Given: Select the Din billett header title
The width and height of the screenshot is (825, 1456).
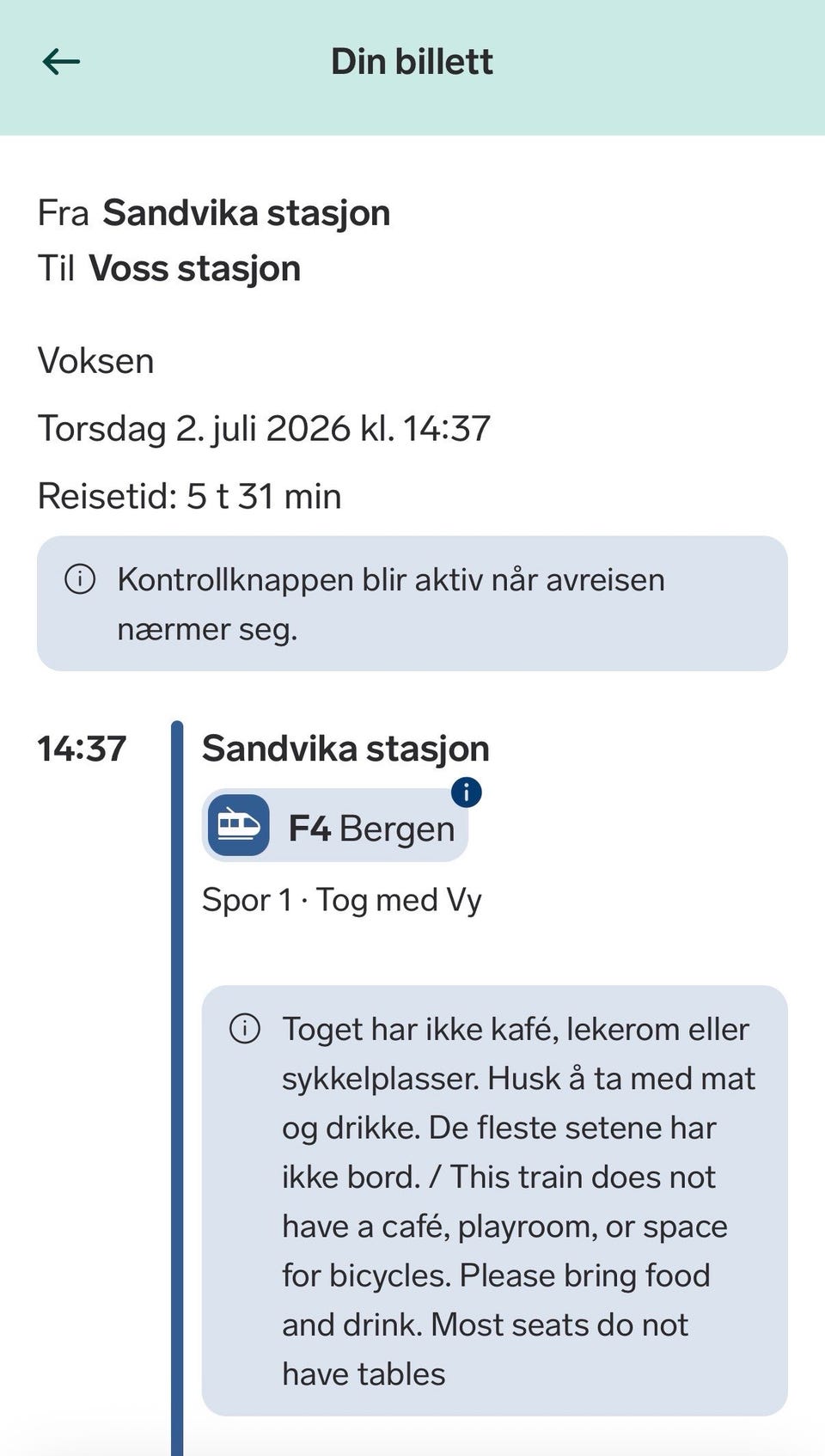Looking at the screenshot, I should point(412,62).
